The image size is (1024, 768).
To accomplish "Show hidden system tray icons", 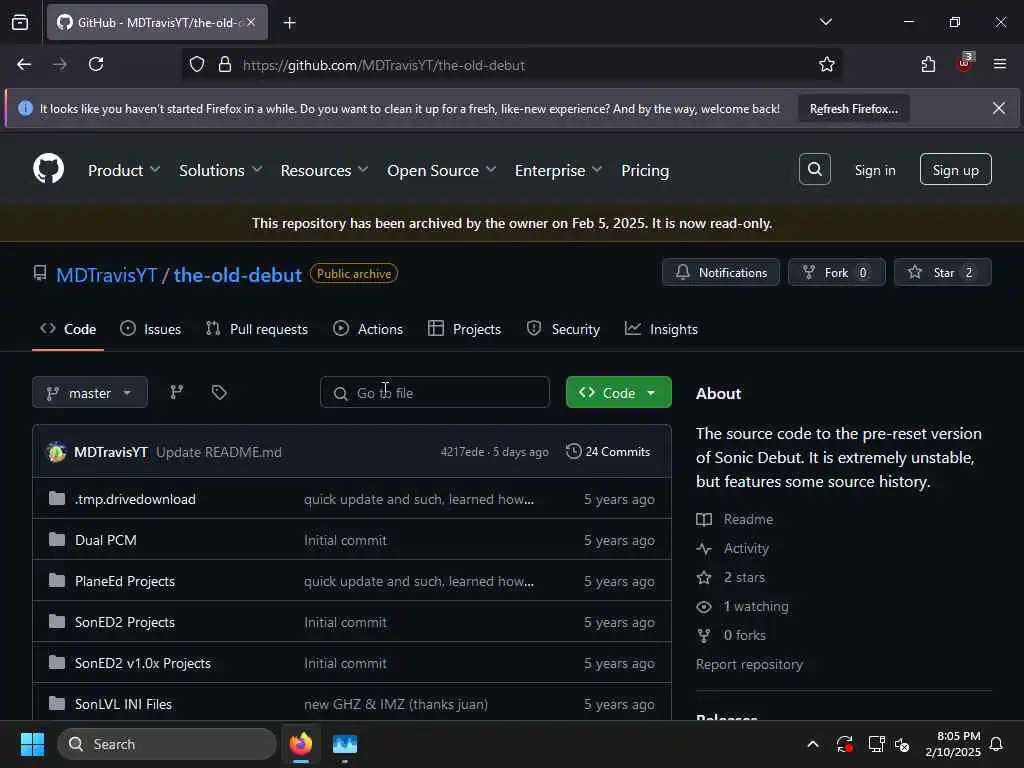I will (x=813, y=744).
